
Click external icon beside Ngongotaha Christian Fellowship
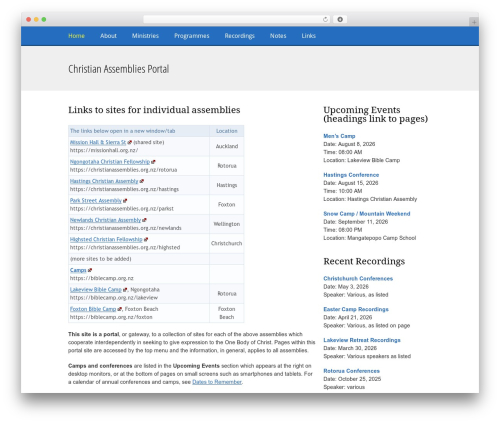click(153, 162)
